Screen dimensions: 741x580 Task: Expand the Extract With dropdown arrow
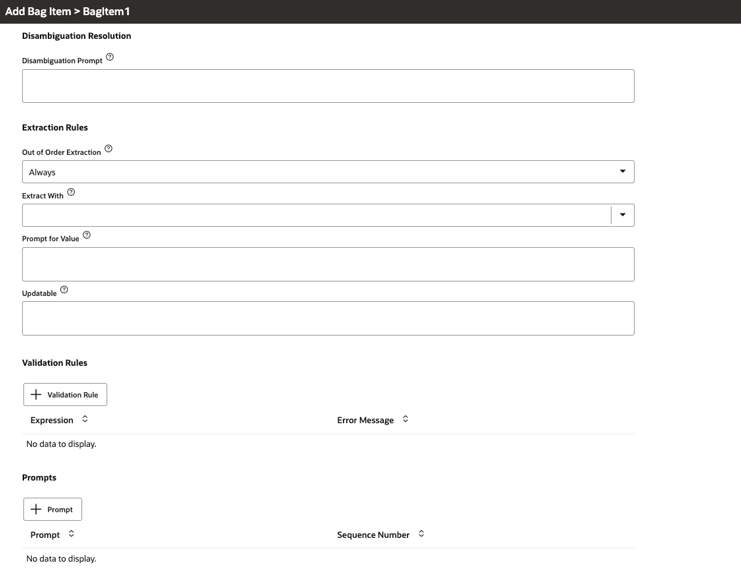[x=623, y=215]
